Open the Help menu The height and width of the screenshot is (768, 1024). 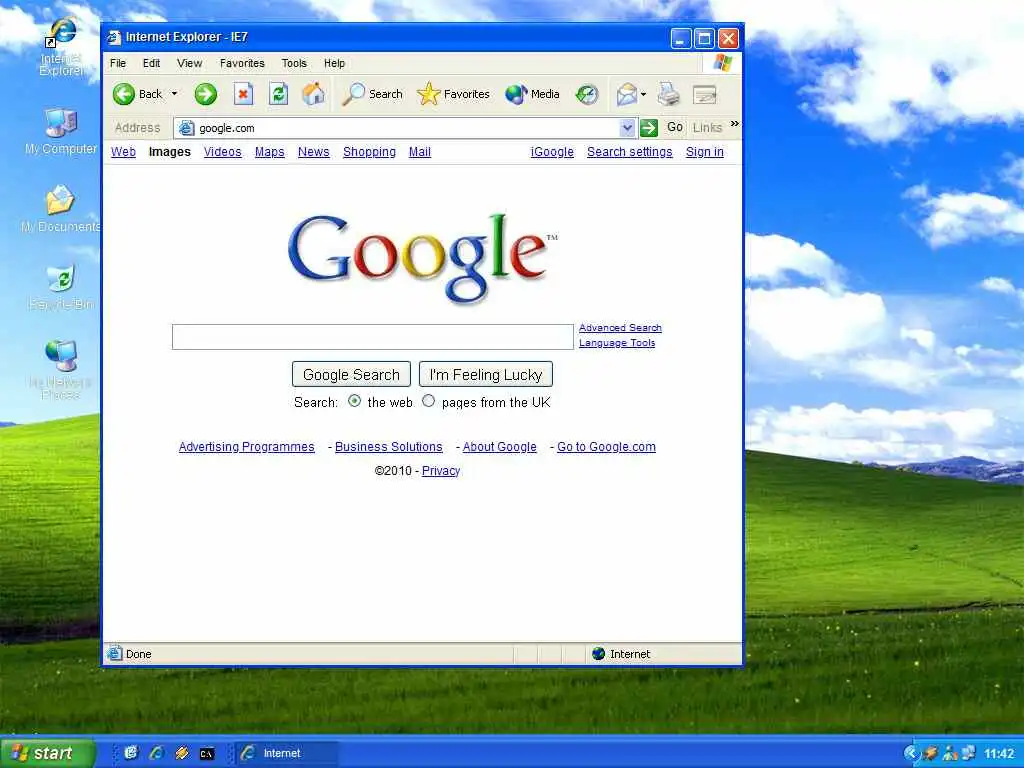(x=334, y=63)
